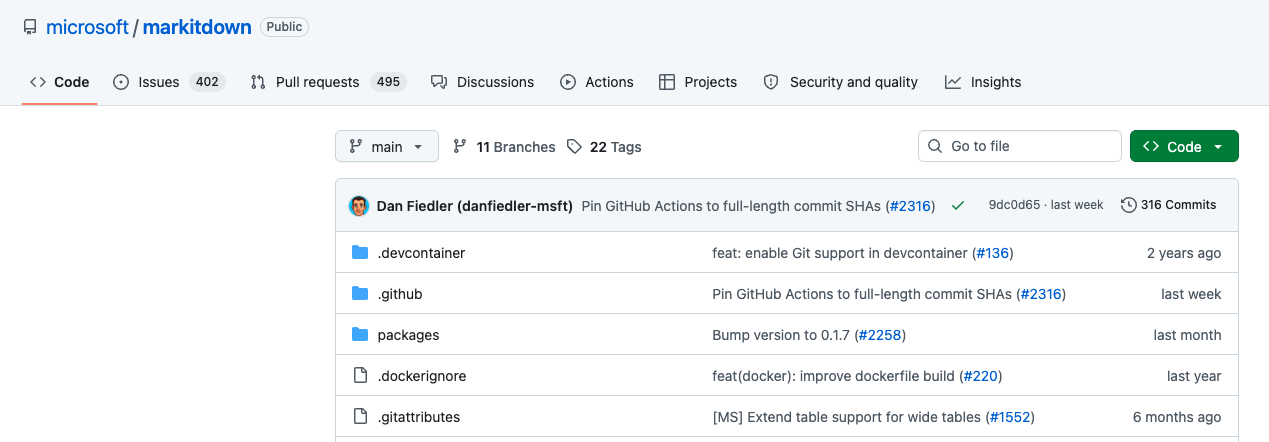Switch to the Code tab
The width and height of the screenshot is (1269, 442).
click(60, 82)
